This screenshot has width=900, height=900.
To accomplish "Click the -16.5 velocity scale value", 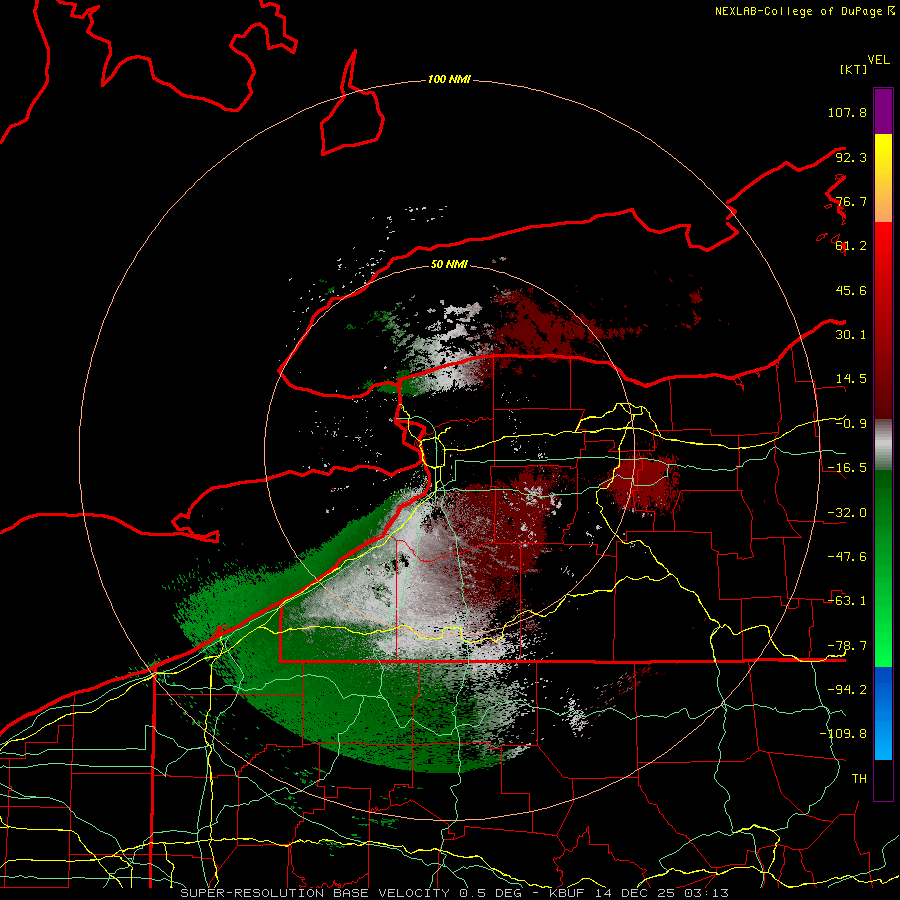I will [847, 468].
